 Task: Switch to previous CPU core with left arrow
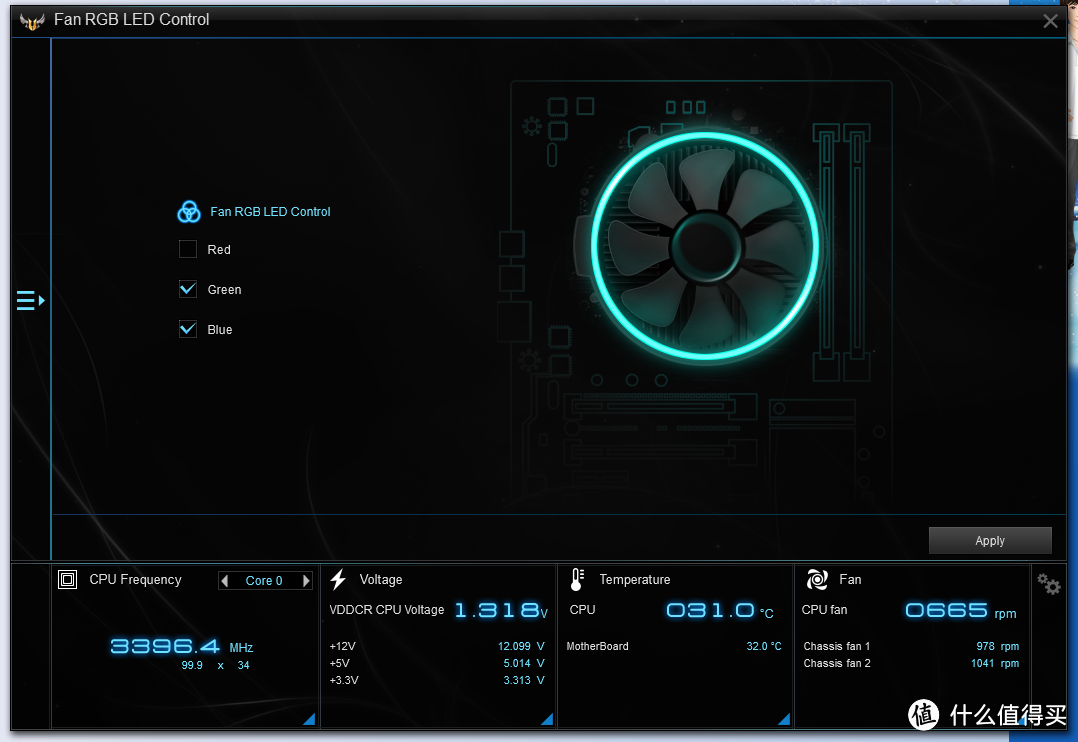point(224,581)
